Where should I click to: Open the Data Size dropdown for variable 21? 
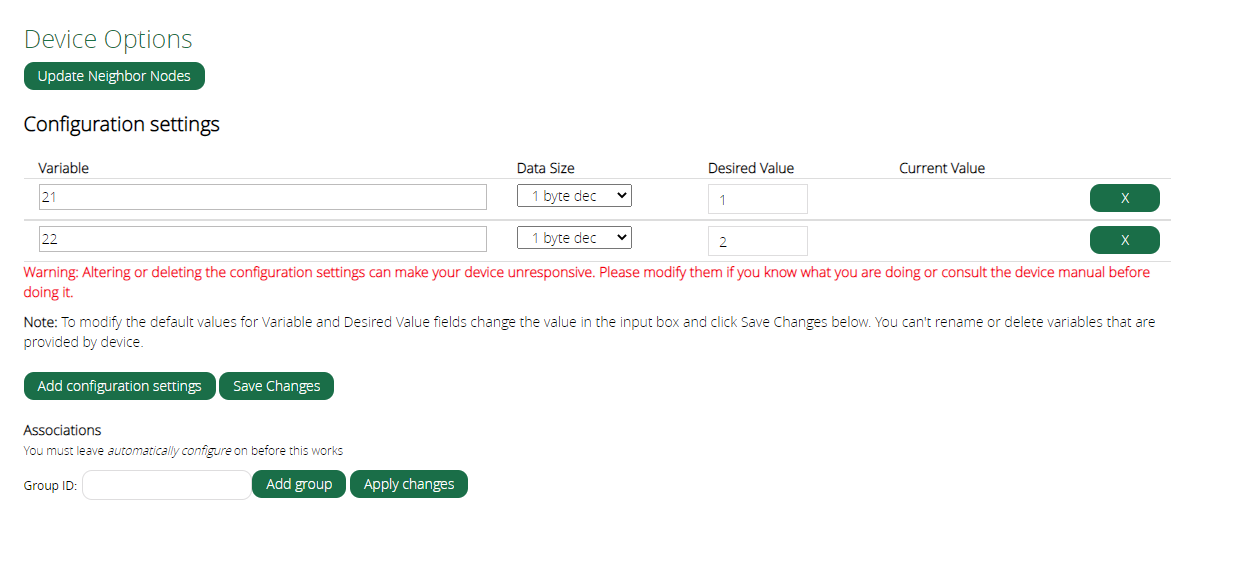tap(574, 196)
